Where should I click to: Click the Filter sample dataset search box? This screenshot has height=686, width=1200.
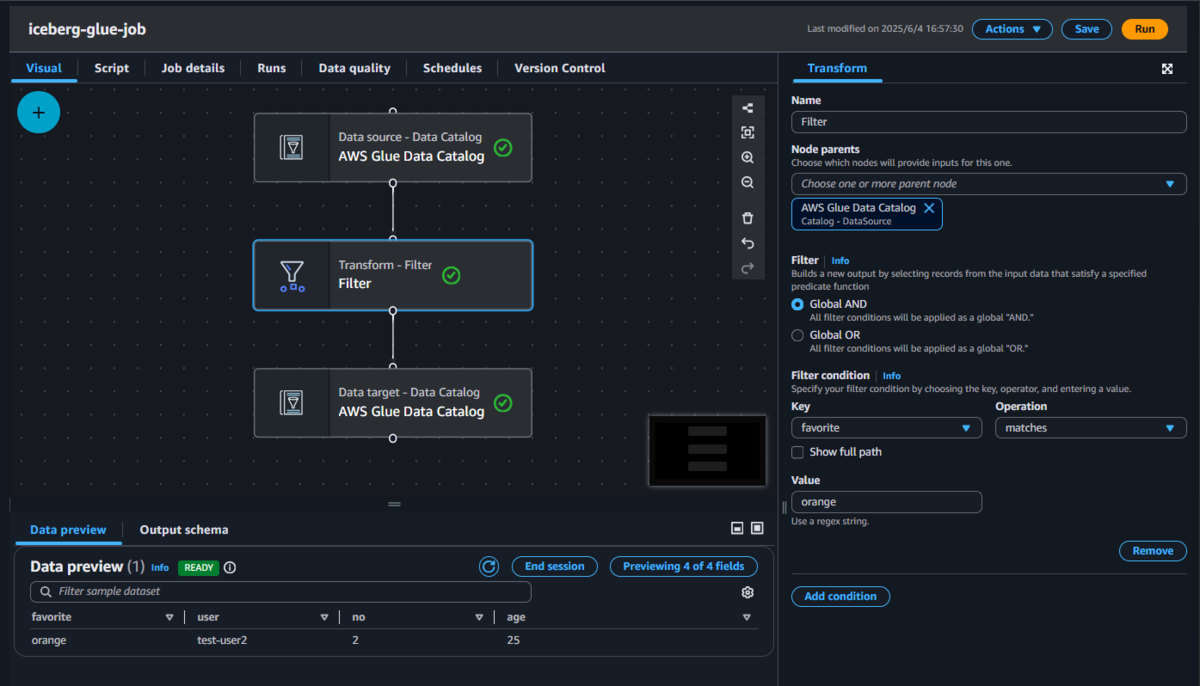tap(280, 592)
